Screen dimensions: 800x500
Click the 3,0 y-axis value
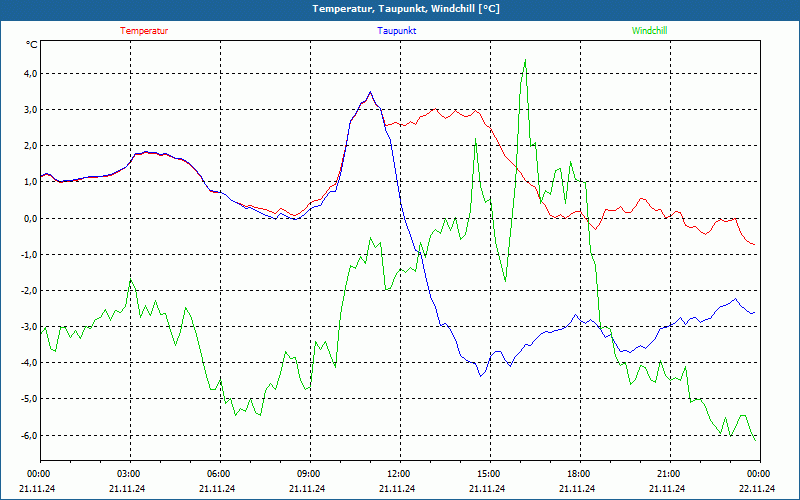30,110
